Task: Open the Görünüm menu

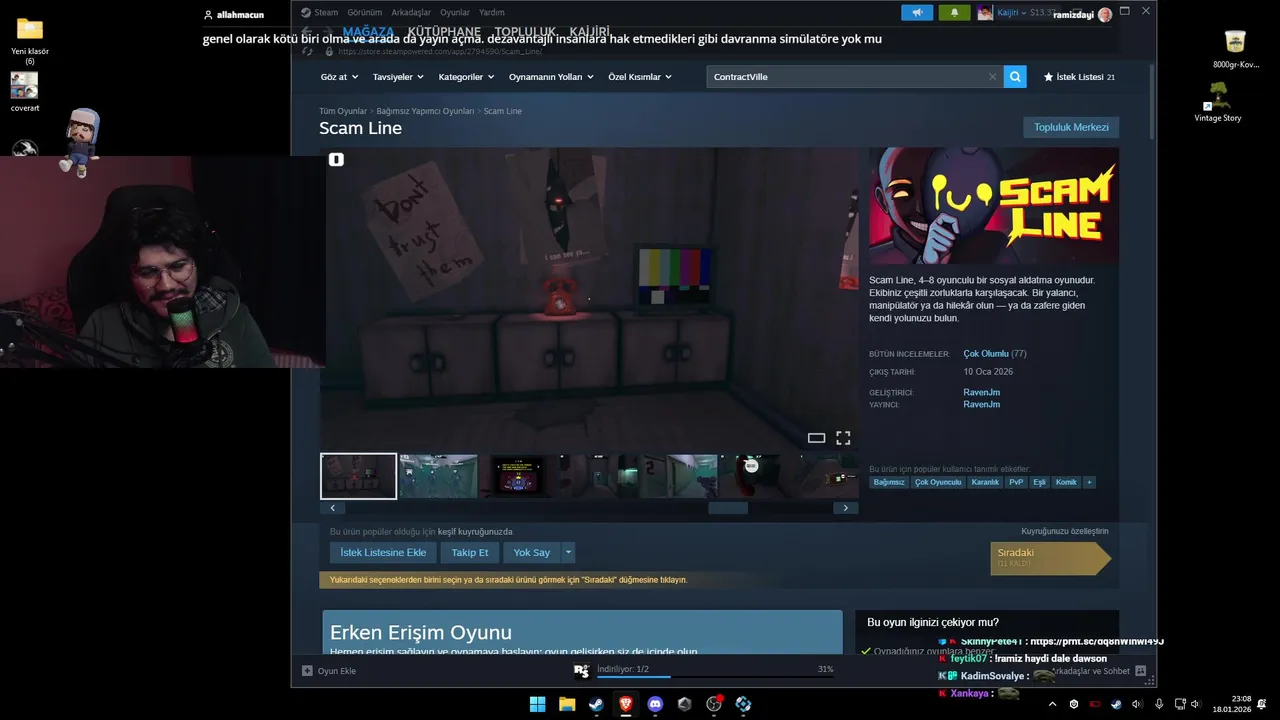Action: tap(365, 13)
